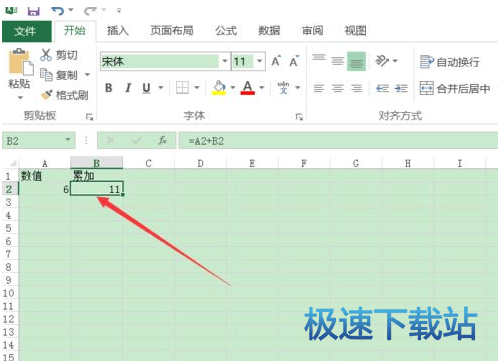498x361 pixels.
Task: Open the 文件 (File) tab
Action: tap(27, 31)
